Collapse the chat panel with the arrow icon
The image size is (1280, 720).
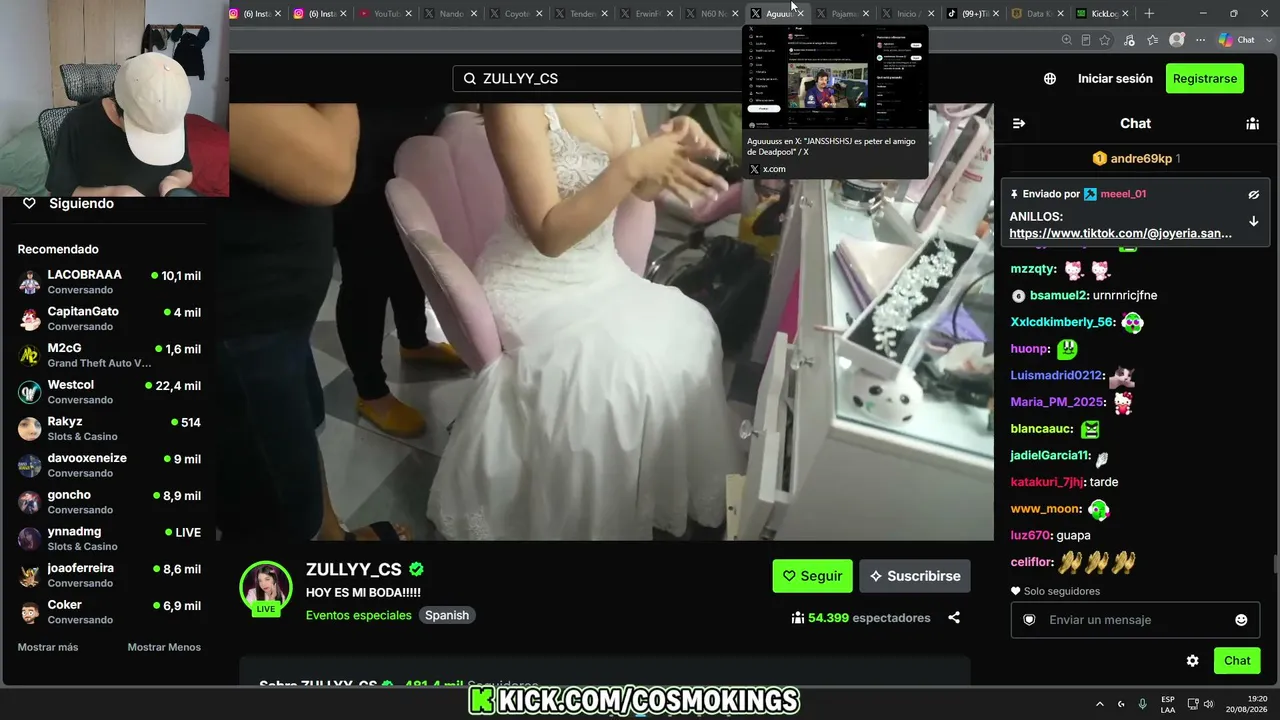point(1019,123)
